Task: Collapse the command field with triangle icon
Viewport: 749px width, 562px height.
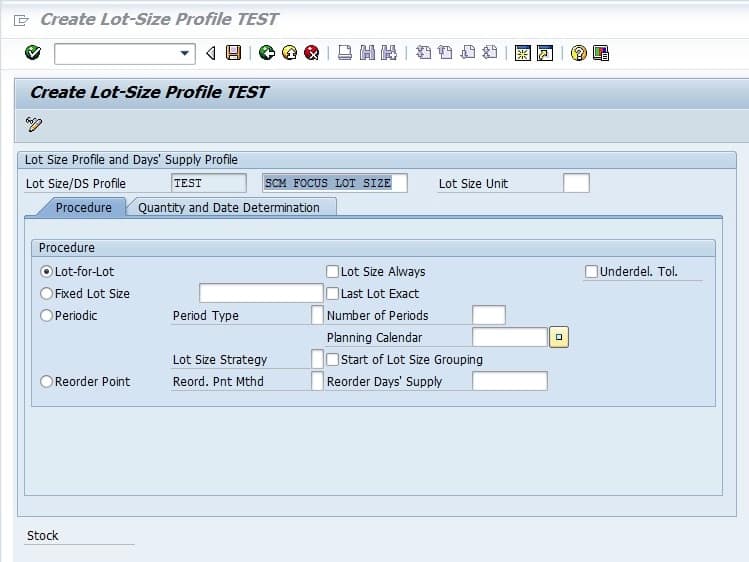Action: click(211, 53)
